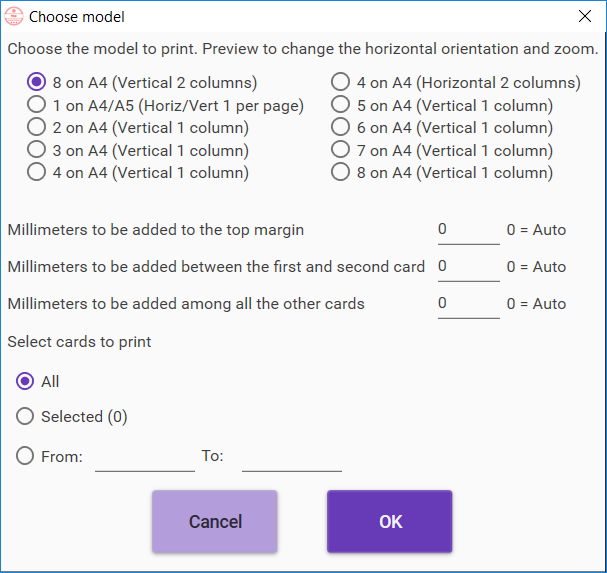Viewport: 607px width, 573px height.
Task: Click the other cards spacing field
Action: tap(468, 304)
